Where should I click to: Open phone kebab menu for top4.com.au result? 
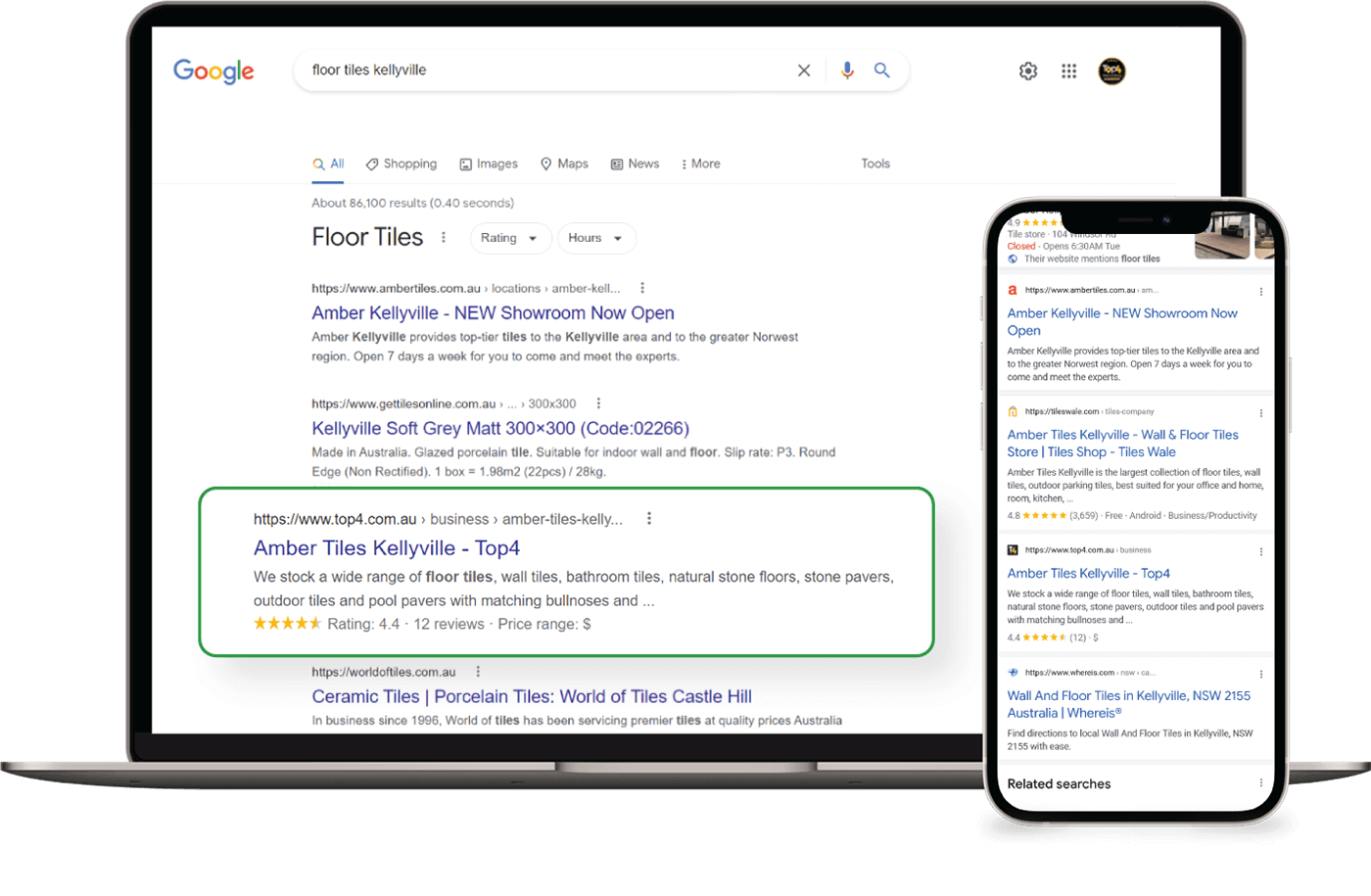[1261, 552]
